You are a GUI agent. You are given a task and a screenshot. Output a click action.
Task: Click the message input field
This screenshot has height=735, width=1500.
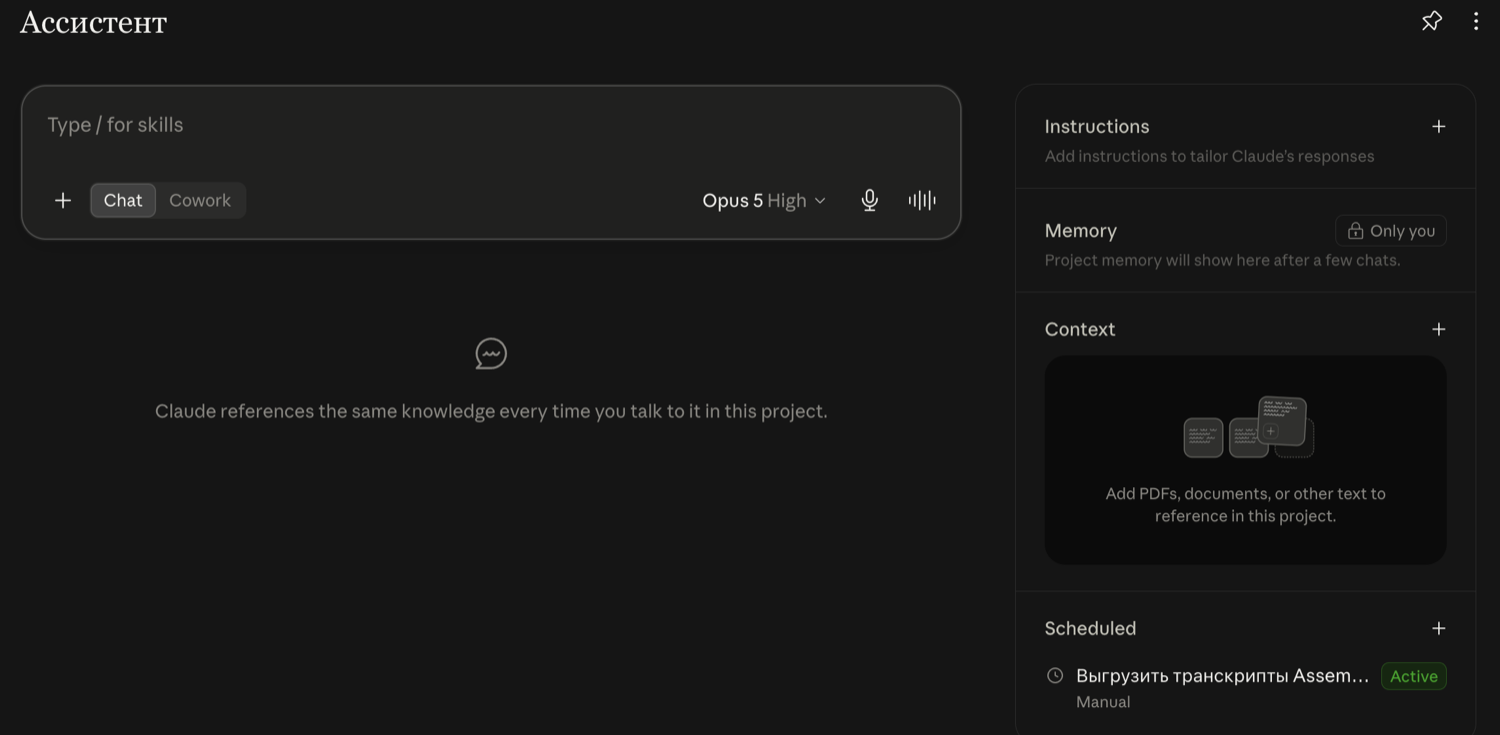coord(490,125)
